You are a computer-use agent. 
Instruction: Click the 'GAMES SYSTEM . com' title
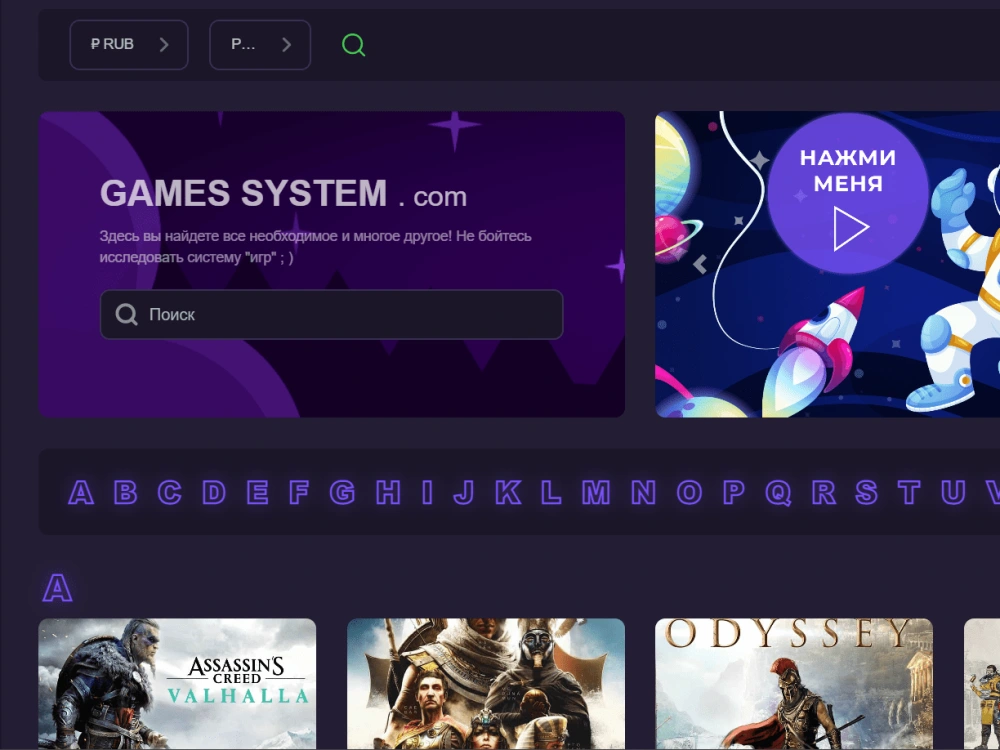(283, 193)
